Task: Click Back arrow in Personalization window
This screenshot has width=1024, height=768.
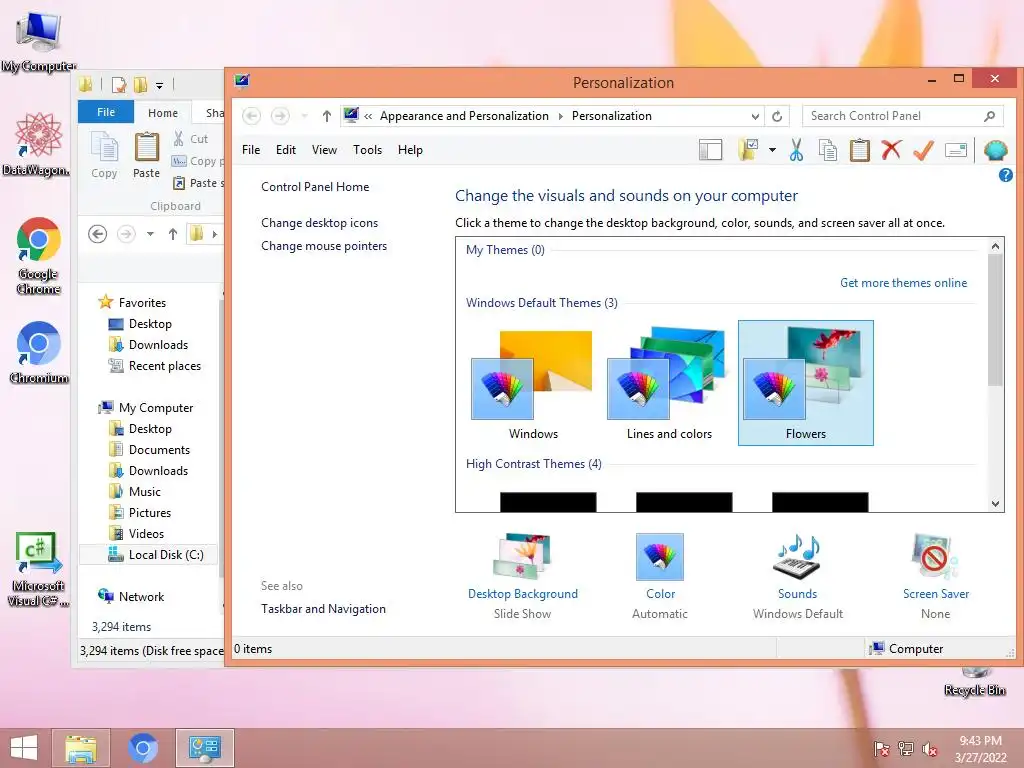Action: (251, 116)
